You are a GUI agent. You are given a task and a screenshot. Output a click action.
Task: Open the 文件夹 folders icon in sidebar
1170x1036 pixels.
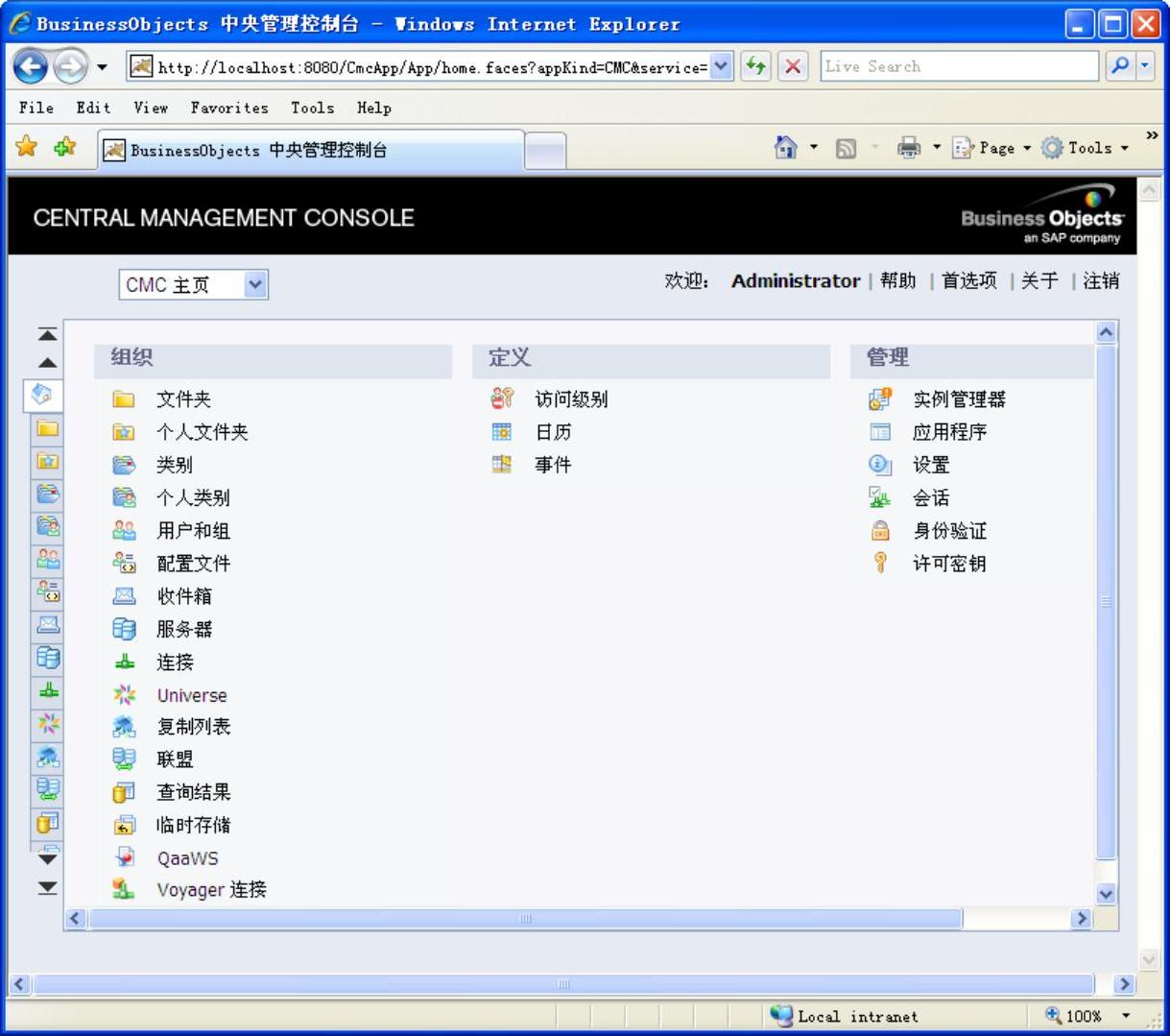(48, 428)
